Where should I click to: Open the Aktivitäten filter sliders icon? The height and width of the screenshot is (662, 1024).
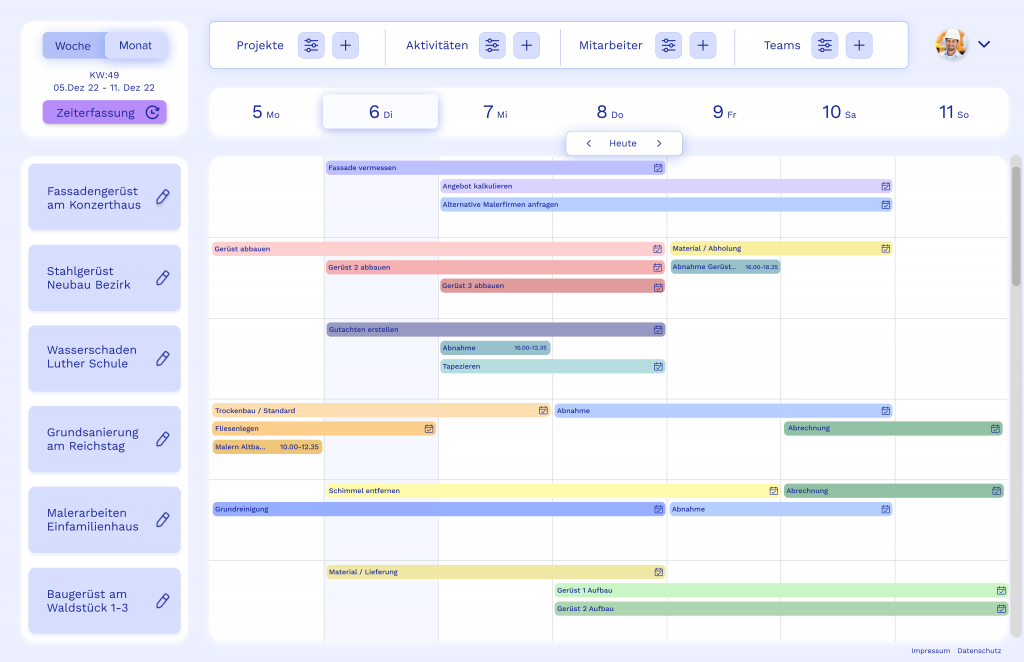492,45
